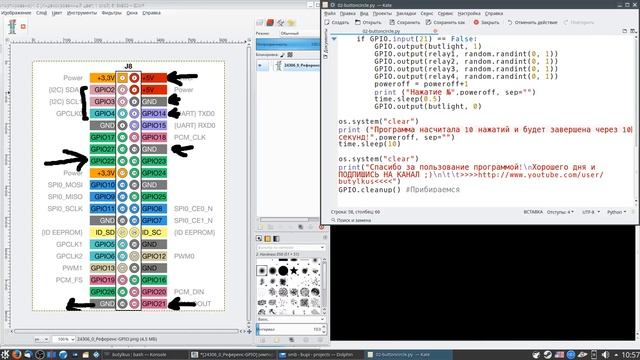Open the Правка menu in Kate

(x=347, y=13)
